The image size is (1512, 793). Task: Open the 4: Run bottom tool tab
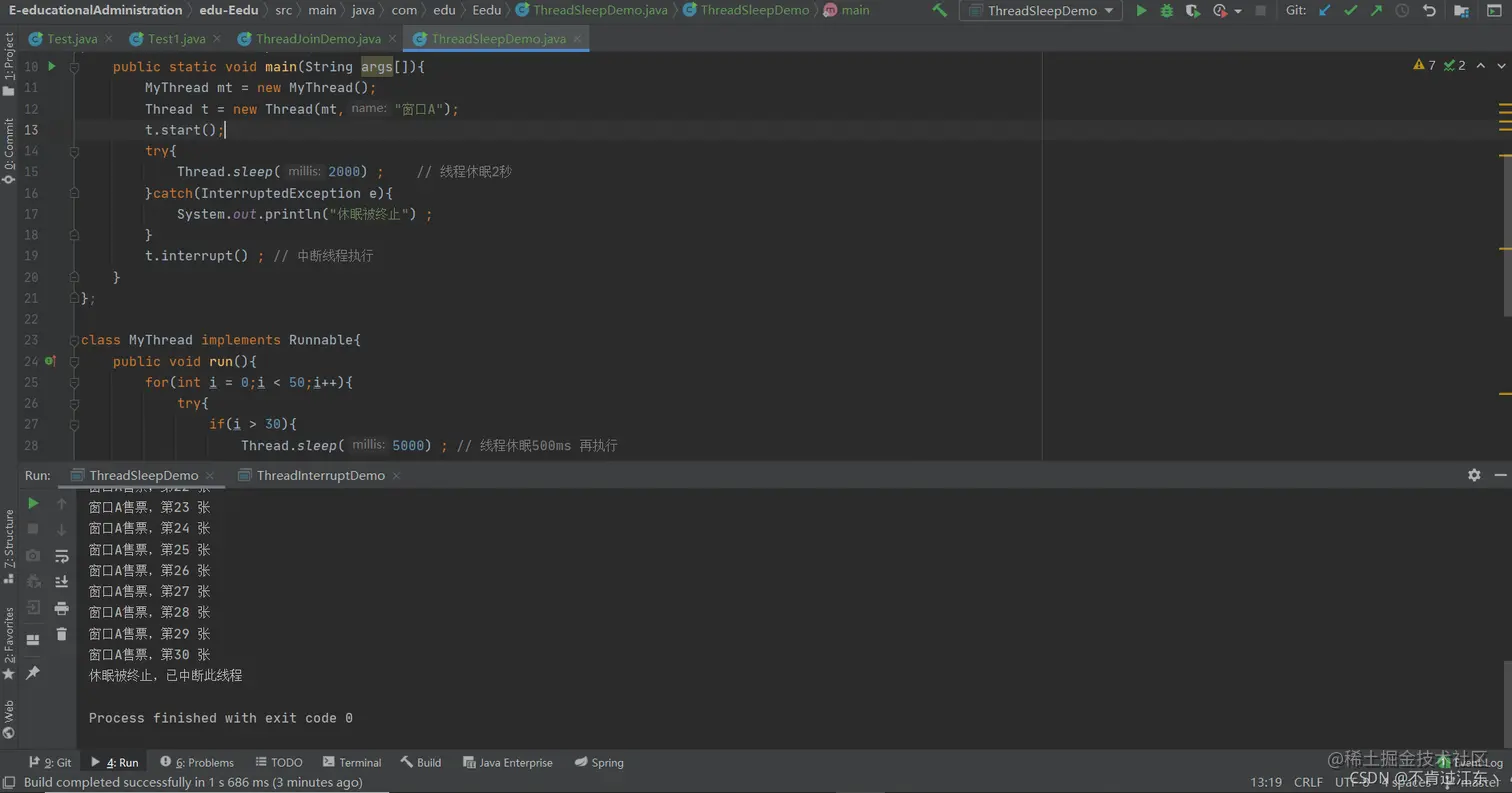tap(114, 762)
